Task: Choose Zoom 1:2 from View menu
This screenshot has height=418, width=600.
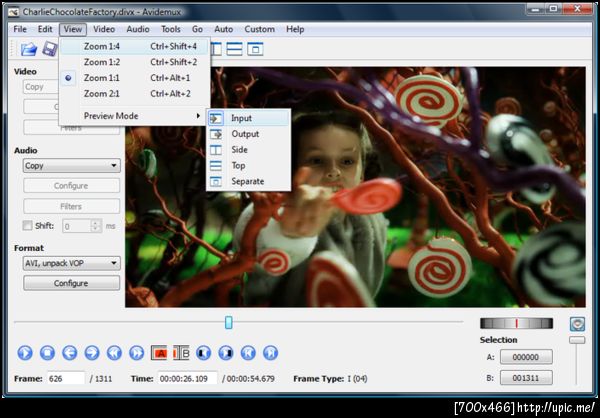Action: (x=135, y=62)
